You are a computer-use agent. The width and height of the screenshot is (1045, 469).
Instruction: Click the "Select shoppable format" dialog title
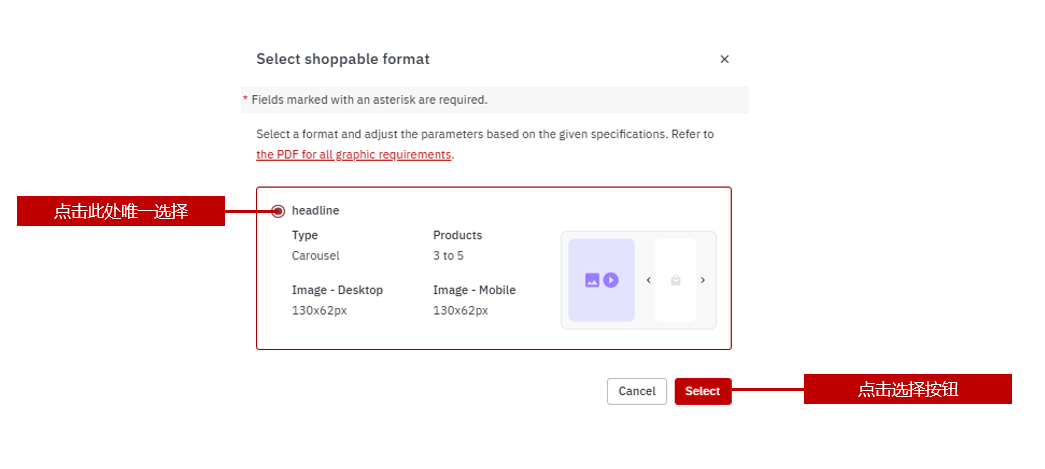point(343,60)
